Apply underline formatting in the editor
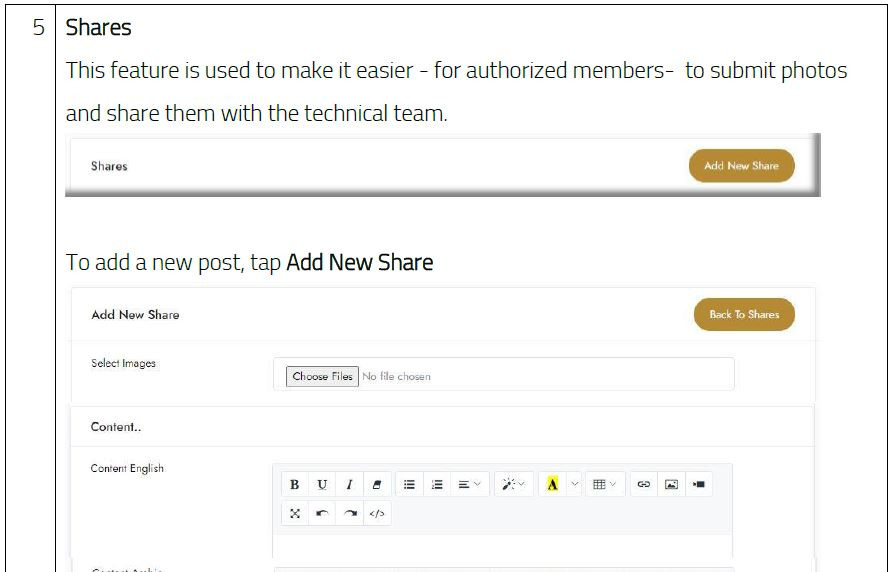The image size is (893, 572). coord(322,484)
